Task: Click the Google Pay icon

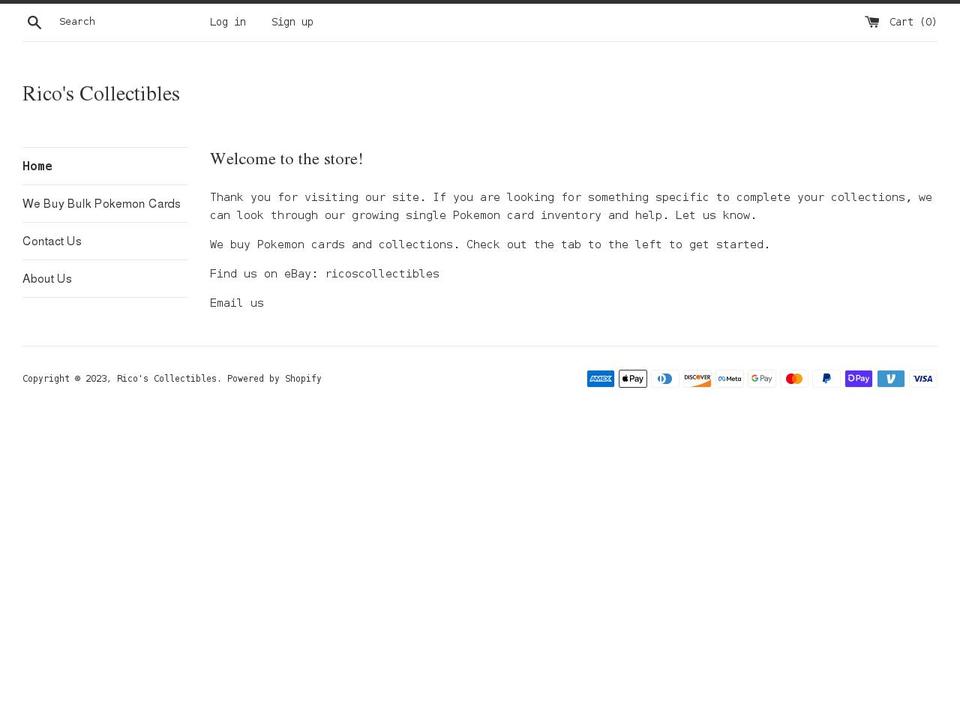Action: [761, 378]
